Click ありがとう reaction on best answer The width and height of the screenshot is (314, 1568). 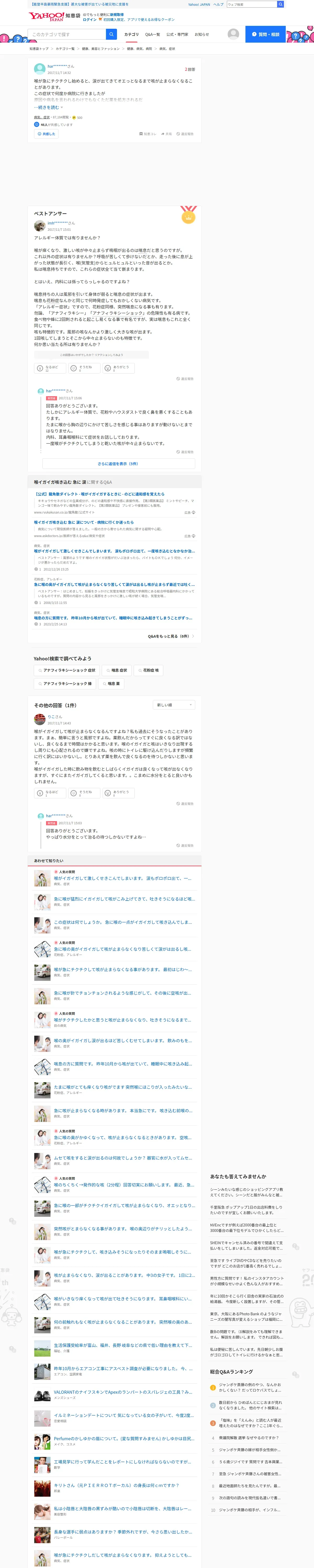118,368
